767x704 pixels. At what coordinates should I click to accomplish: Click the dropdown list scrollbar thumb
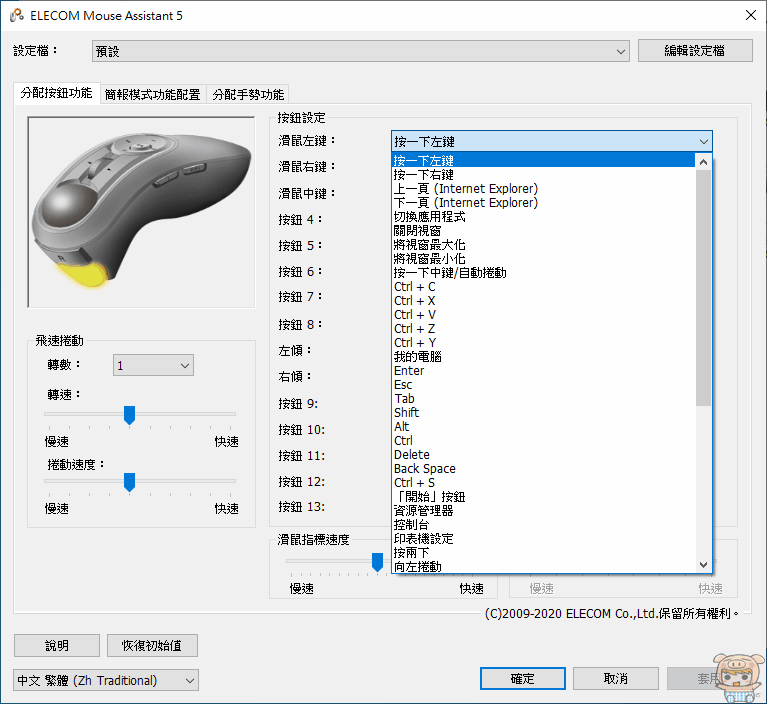(x=703, y=287)
